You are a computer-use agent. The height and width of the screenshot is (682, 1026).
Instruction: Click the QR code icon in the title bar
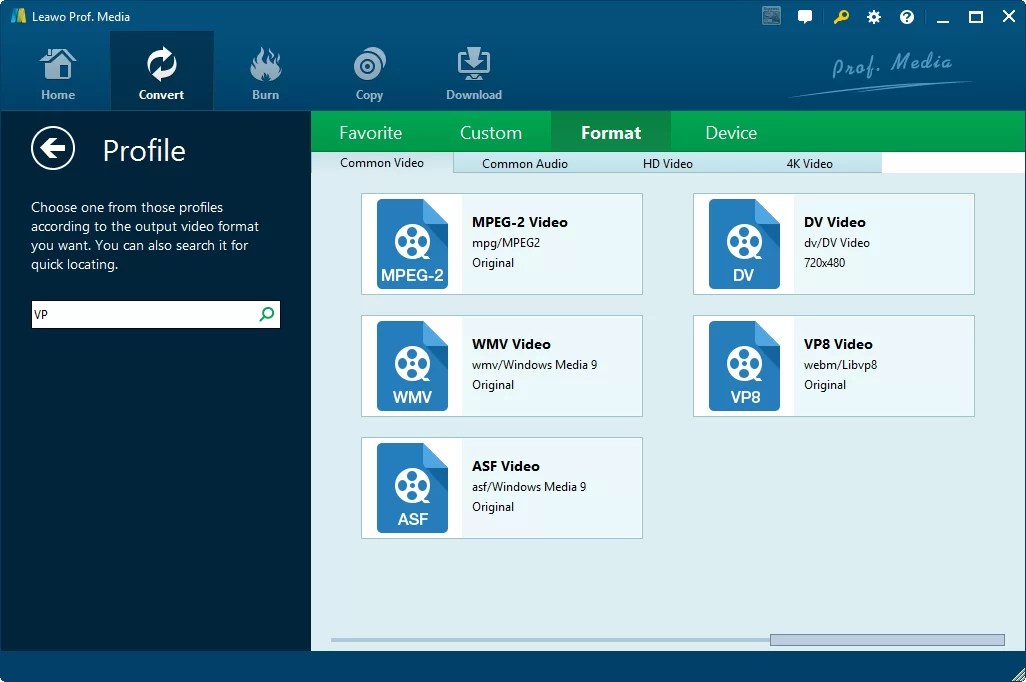point(770,15)
